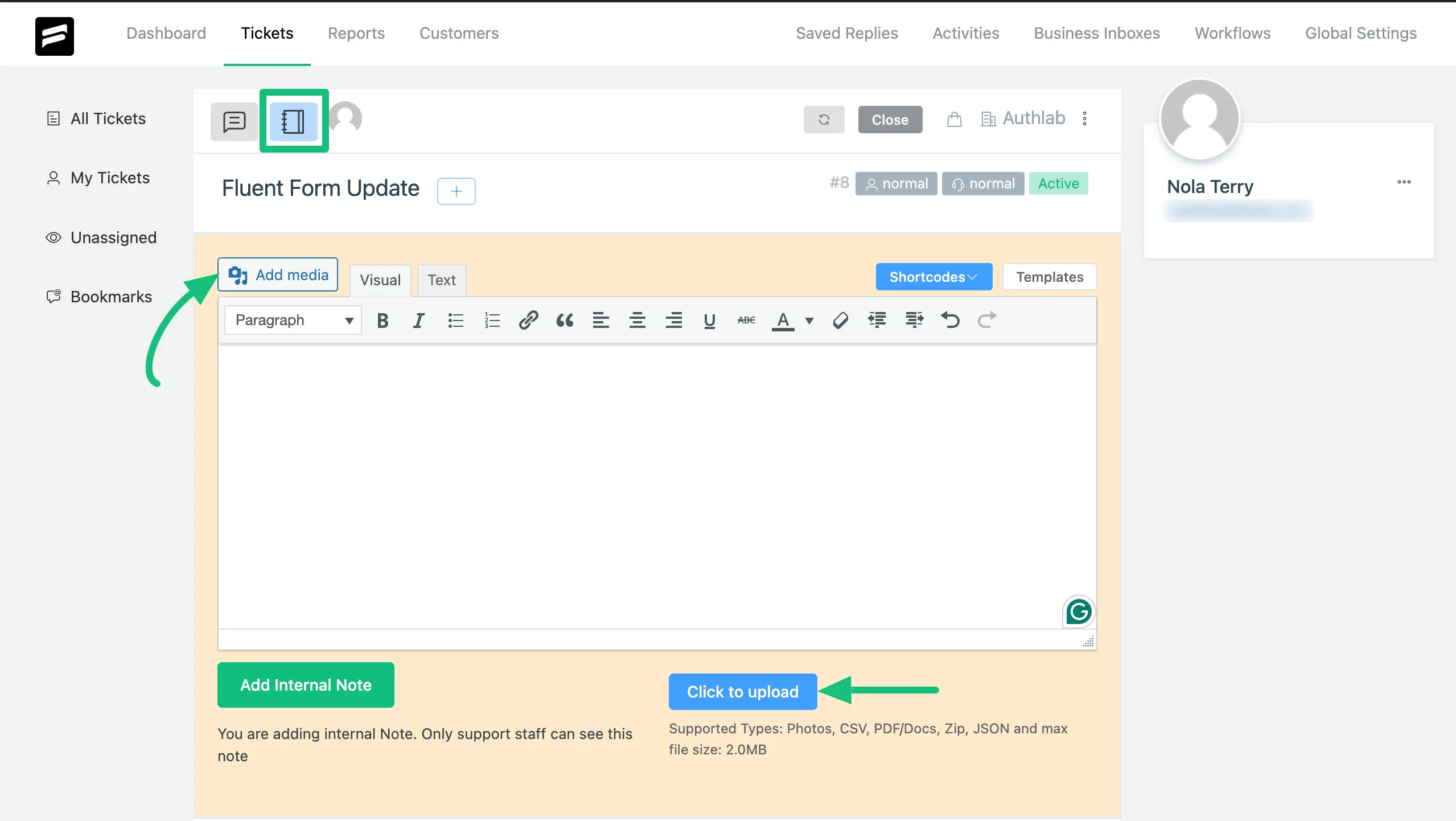
Task: Click the Add Internal Note button
Action: click(x=306, y=685)
